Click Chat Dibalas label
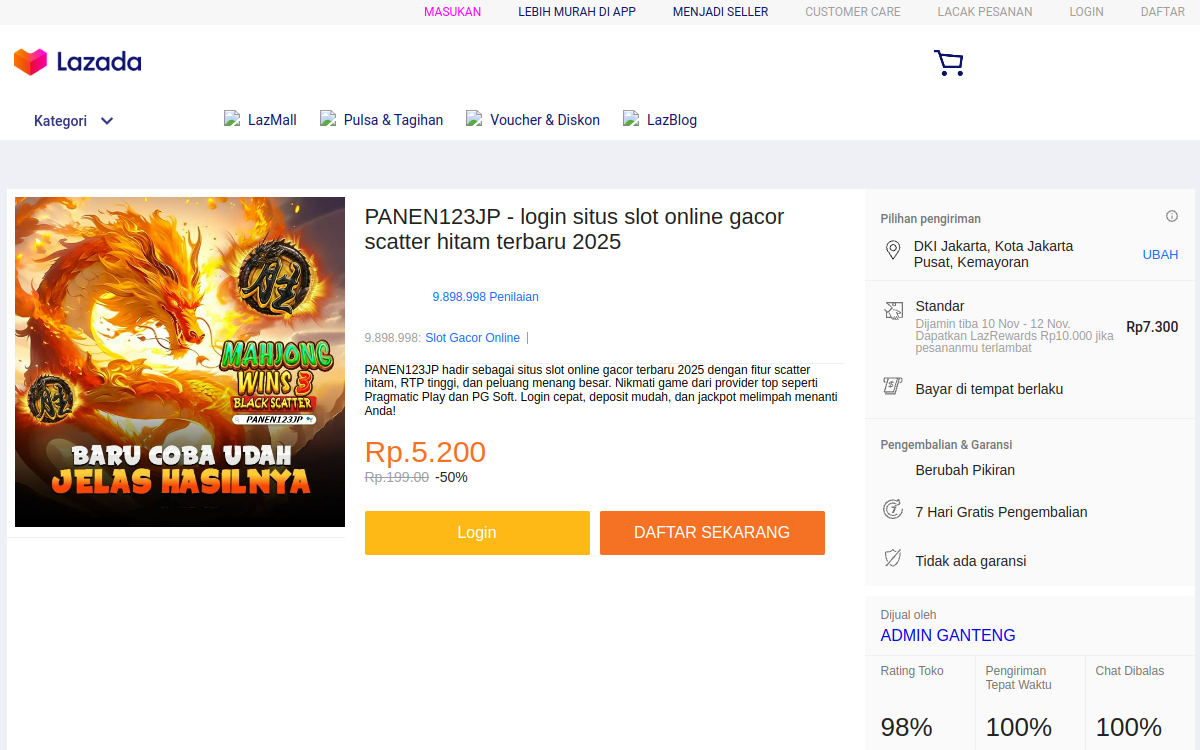1200x750 pixels. pos(1130,671)
